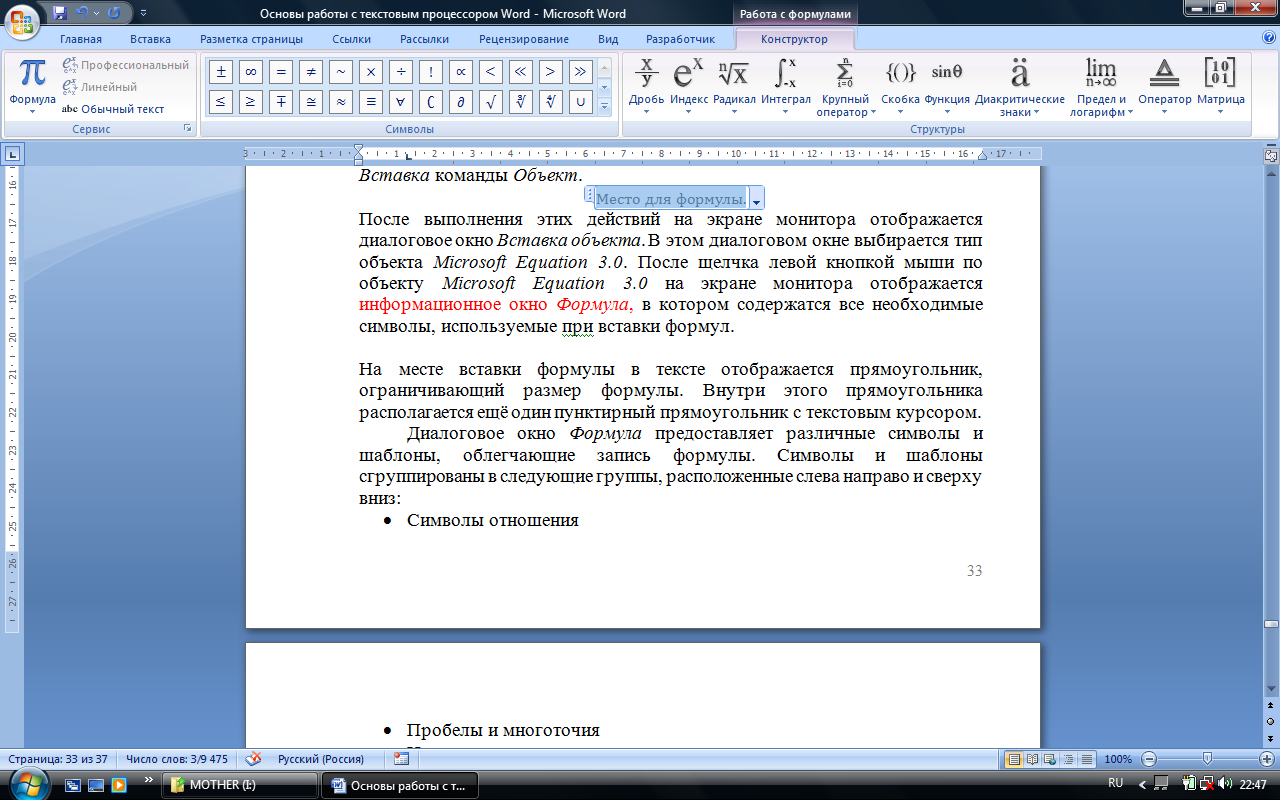Open Word Help question mark icon

[1269, 38]
